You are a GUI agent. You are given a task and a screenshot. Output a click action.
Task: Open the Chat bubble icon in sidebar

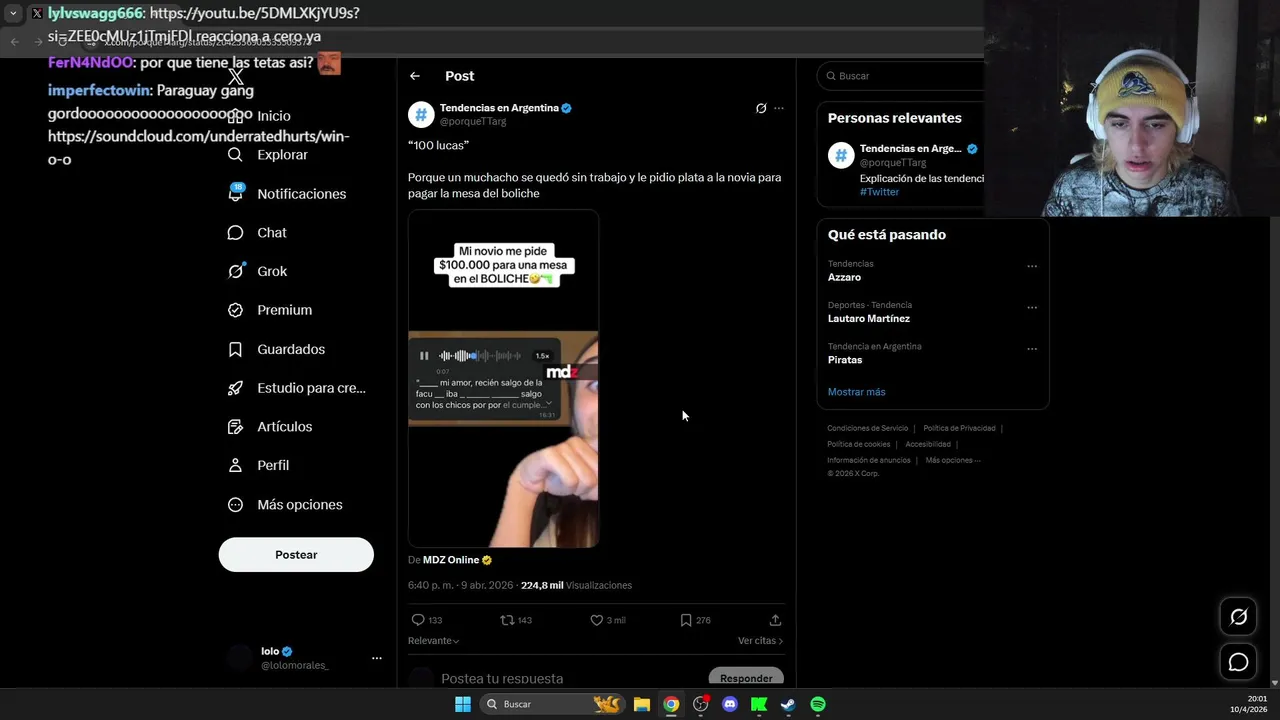coord(235,232)
